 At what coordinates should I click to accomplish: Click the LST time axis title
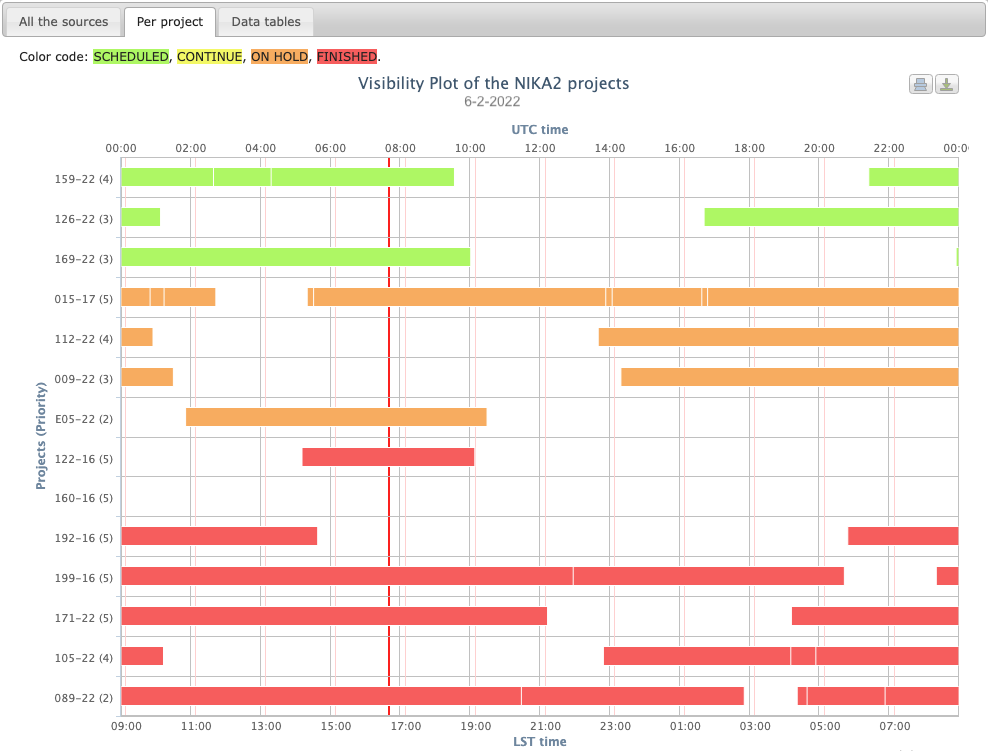(x=540, y=741)
